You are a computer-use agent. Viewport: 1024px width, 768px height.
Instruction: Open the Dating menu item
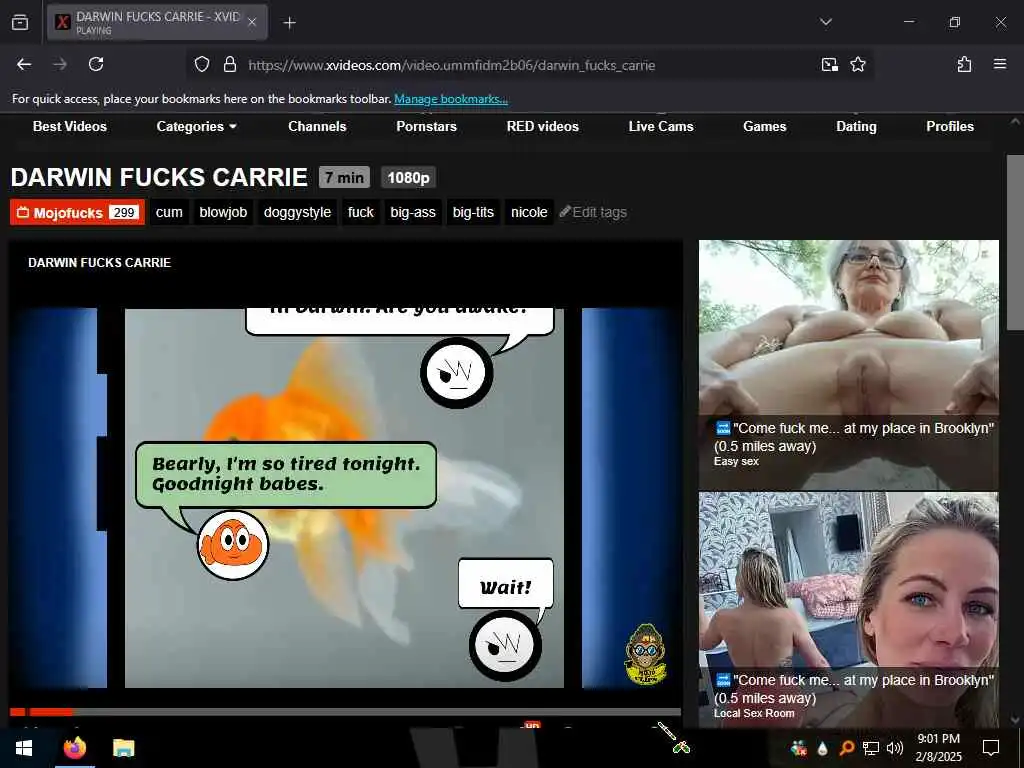pos(856,127)
